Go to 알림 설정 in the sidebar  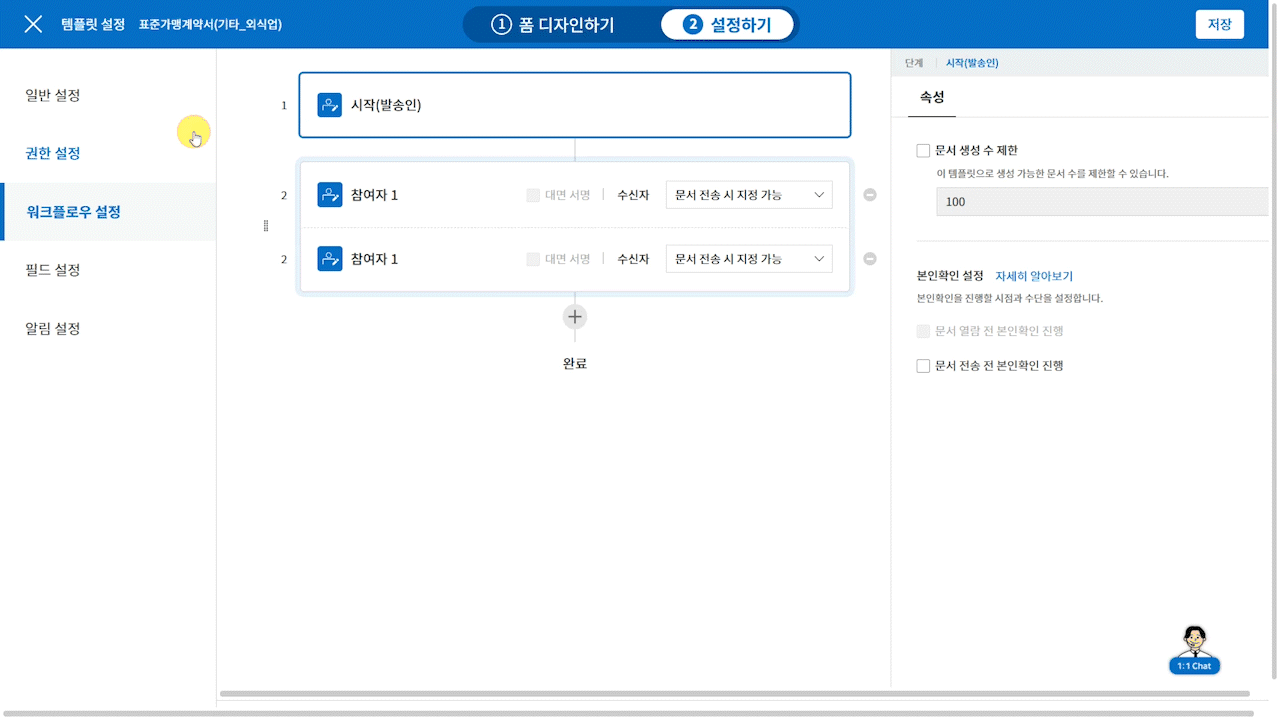click(x=53, y=328)
